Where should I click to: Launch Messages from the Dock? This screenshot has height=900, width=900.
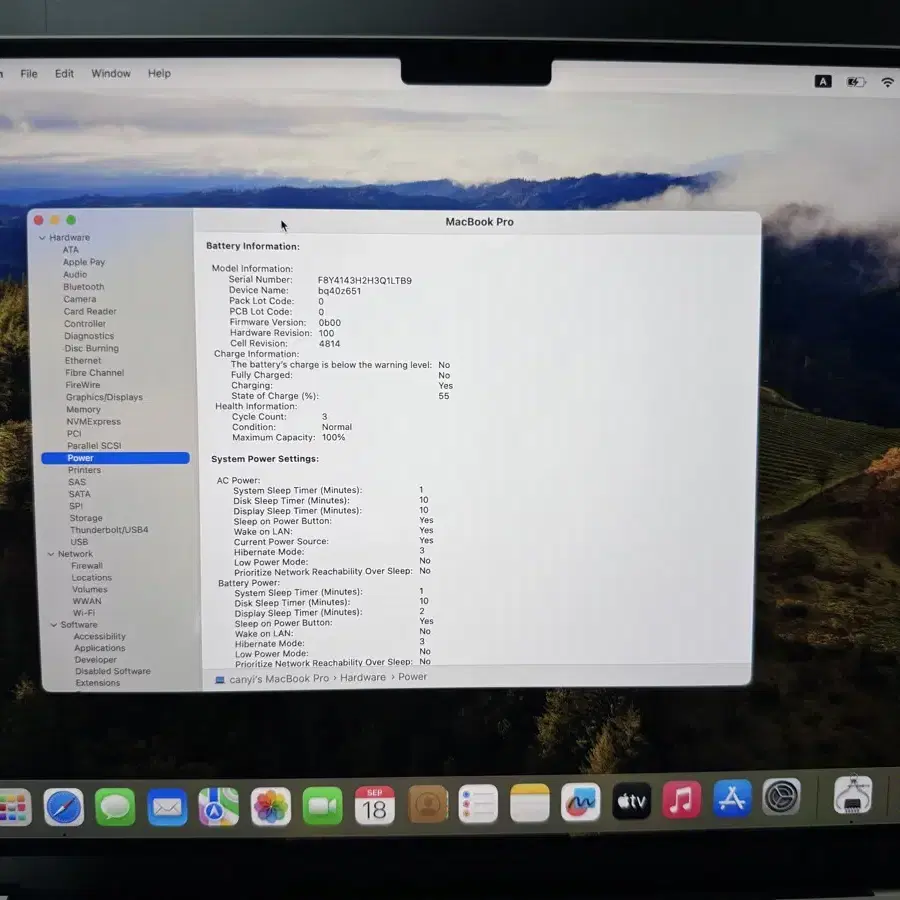click(115, 806)
